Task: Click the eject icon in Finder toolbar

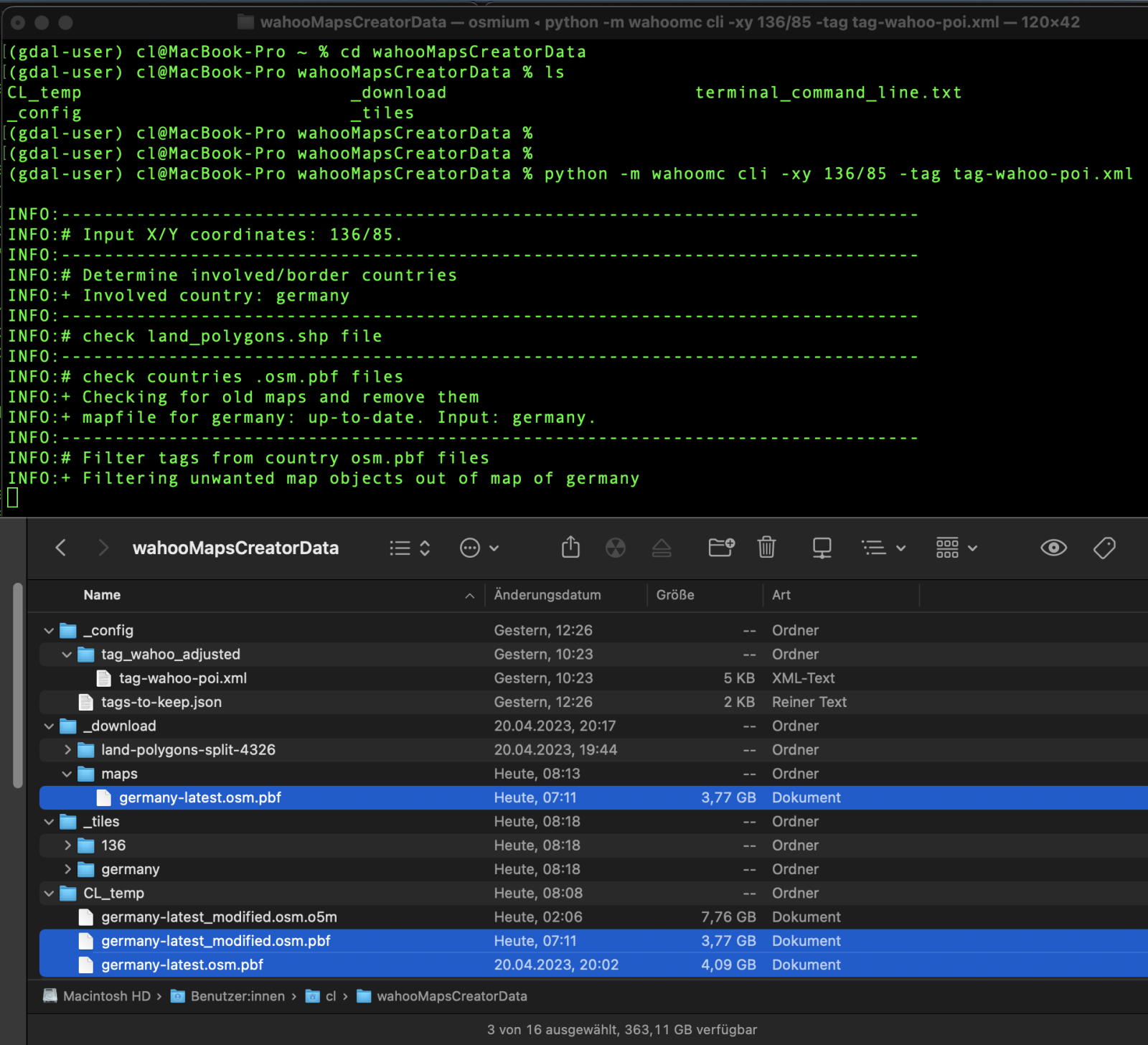Action: click(662, 548)
